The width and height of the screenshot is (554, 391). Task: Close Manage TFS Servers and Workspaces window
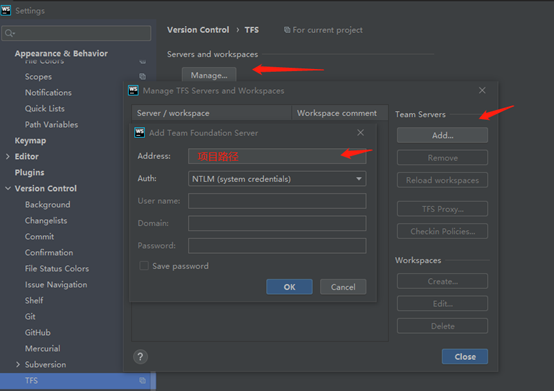coord(482,91)
